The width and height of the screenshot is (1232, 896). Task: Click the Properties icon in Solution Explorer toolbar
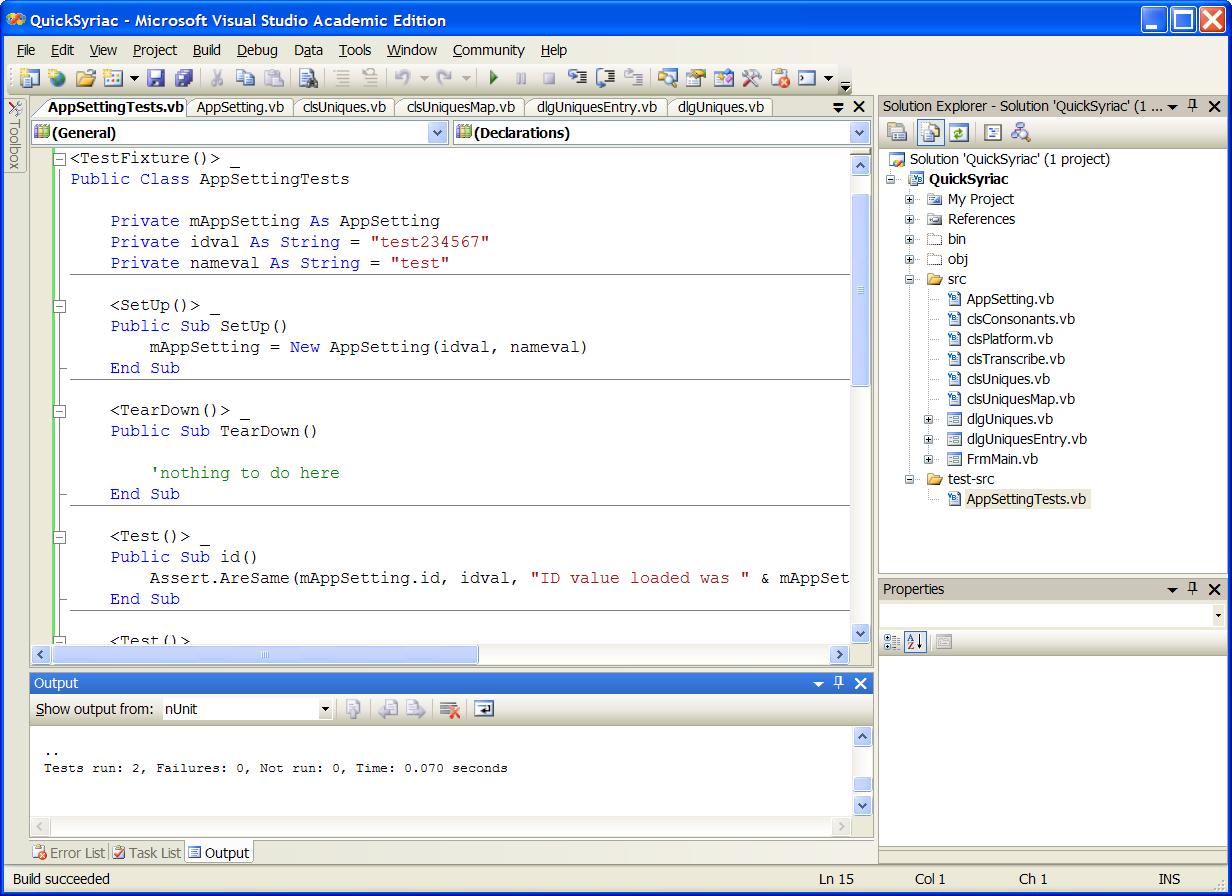pos(897,132)
